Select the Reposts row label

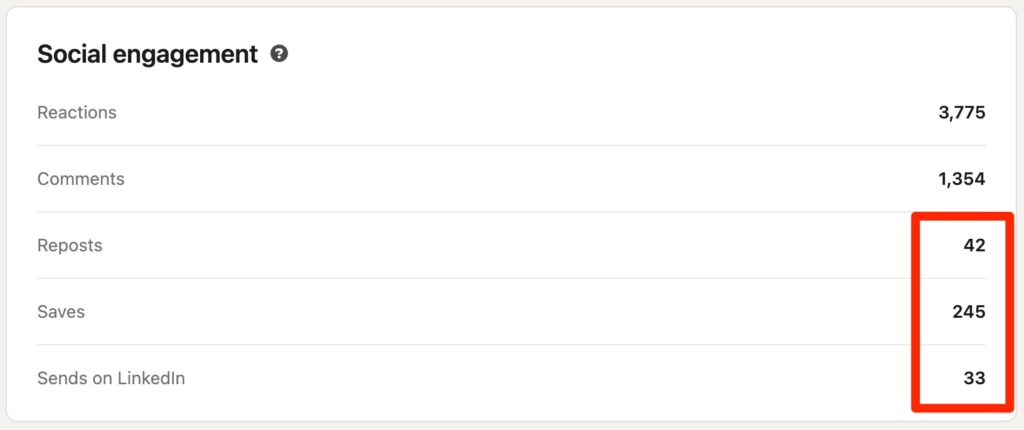pyautogui.click(x=70, y=246)
